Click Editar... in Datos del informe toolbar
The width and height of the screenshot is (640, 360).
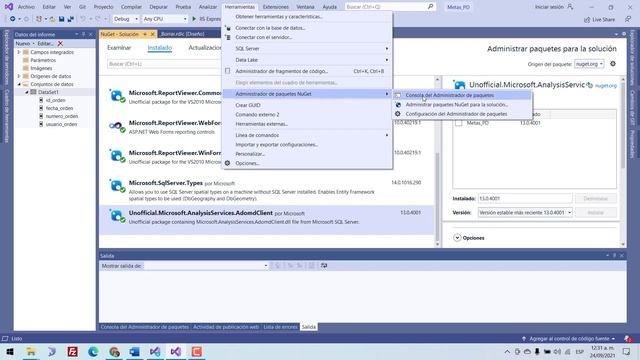click(46, 43)
